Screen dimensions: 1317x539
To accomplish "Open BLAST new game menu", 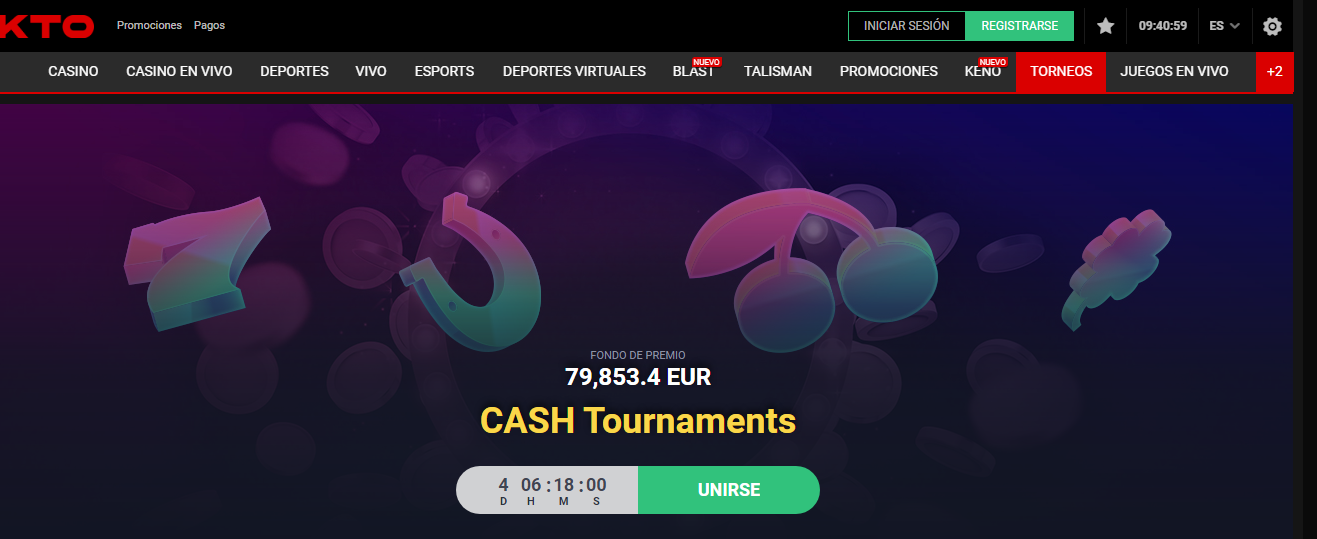I will [x=693, y=72].
